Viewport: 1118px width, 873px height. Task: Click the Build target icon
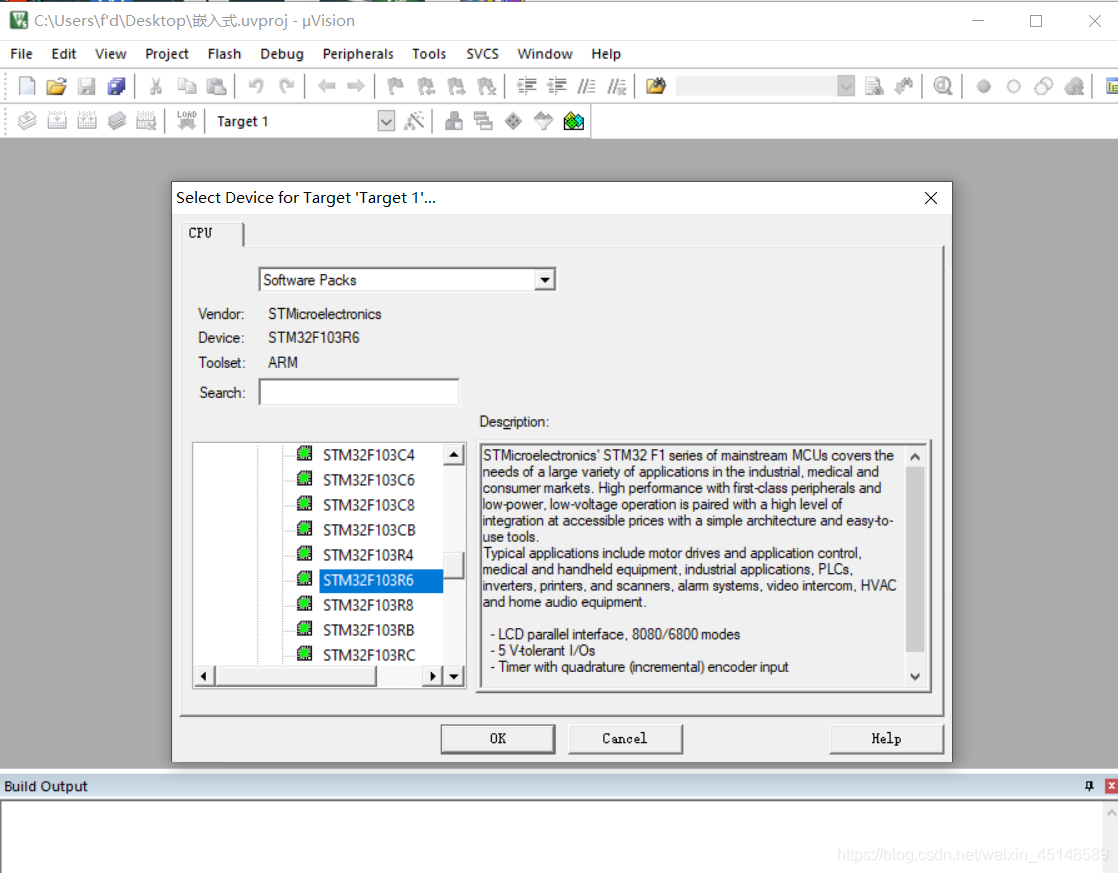click(56, 121)
